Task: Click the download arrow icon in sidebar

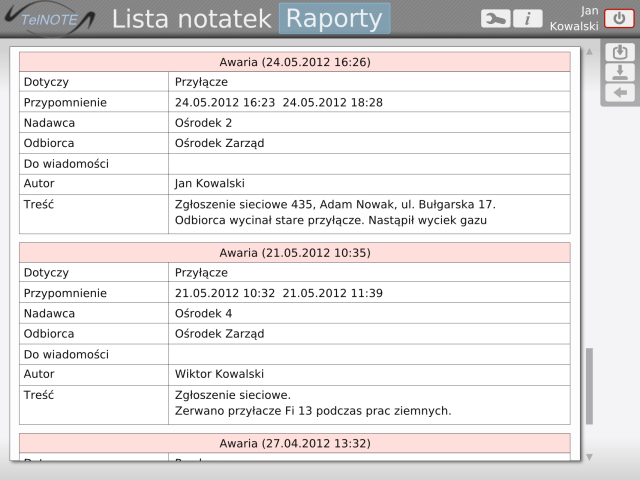Action: (x=620, y=73)
